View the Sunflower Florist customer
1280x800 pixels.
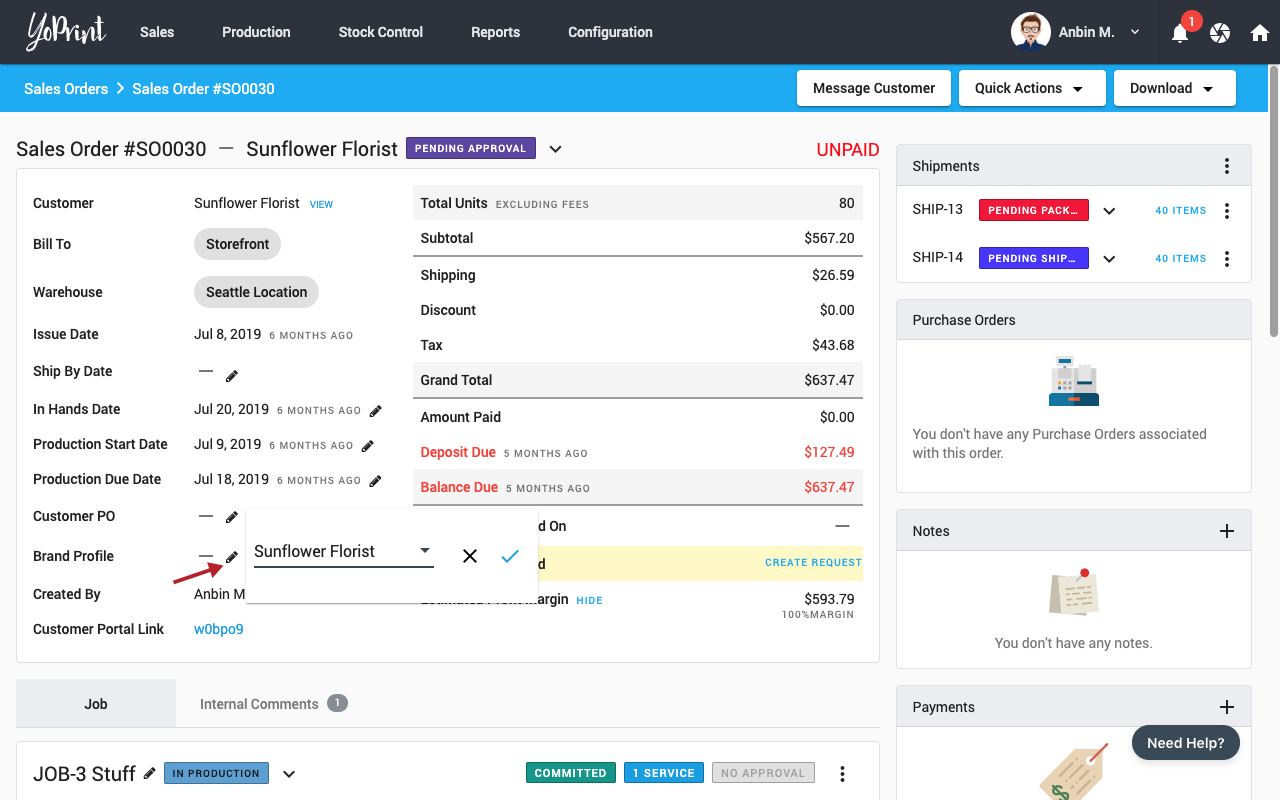(x=321, y=204)
